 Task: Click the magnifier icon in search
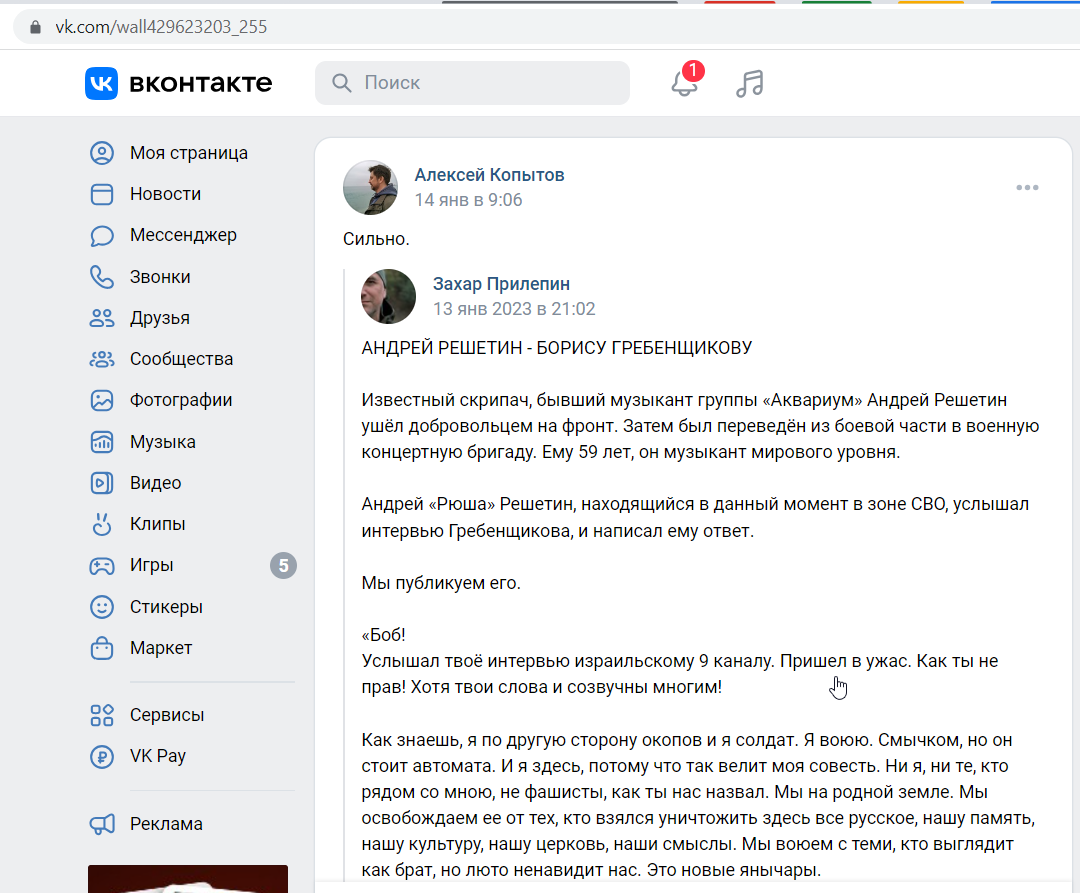click(341, 83)
